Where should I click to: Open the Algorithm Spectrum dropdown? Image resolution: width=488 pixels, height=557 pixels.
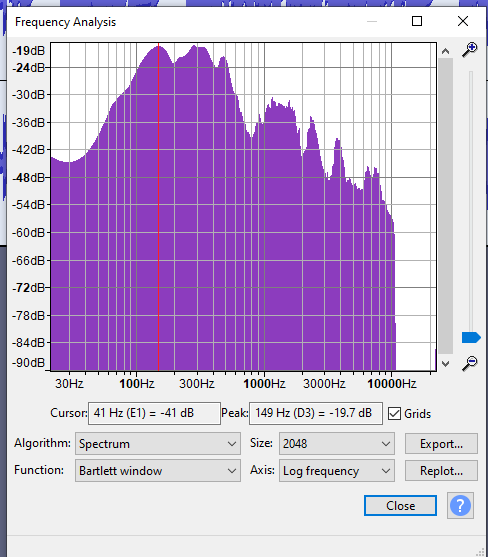pyautogui.click(x=158, y=444)
